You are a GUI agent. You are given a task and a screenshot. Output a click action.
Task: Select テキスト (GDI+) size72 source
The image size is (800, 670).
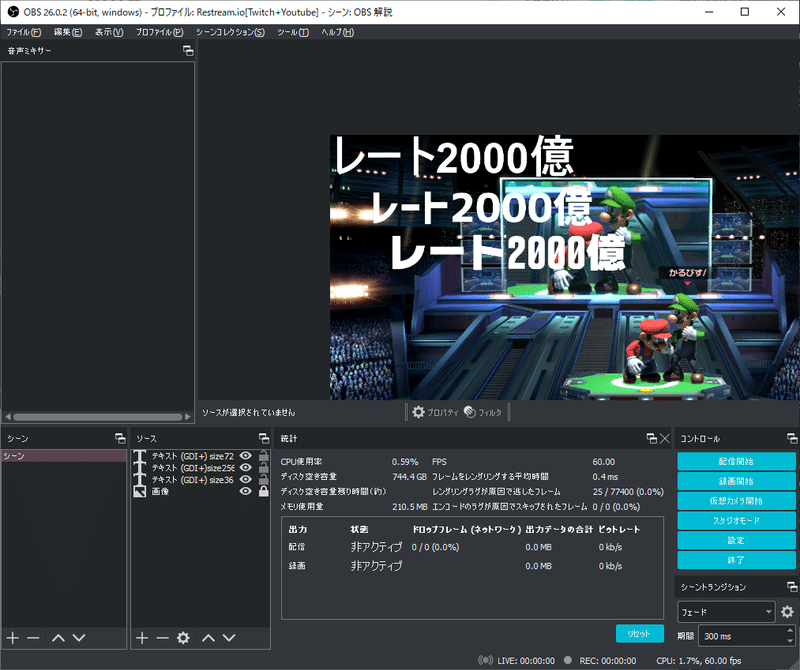(192, 456)
